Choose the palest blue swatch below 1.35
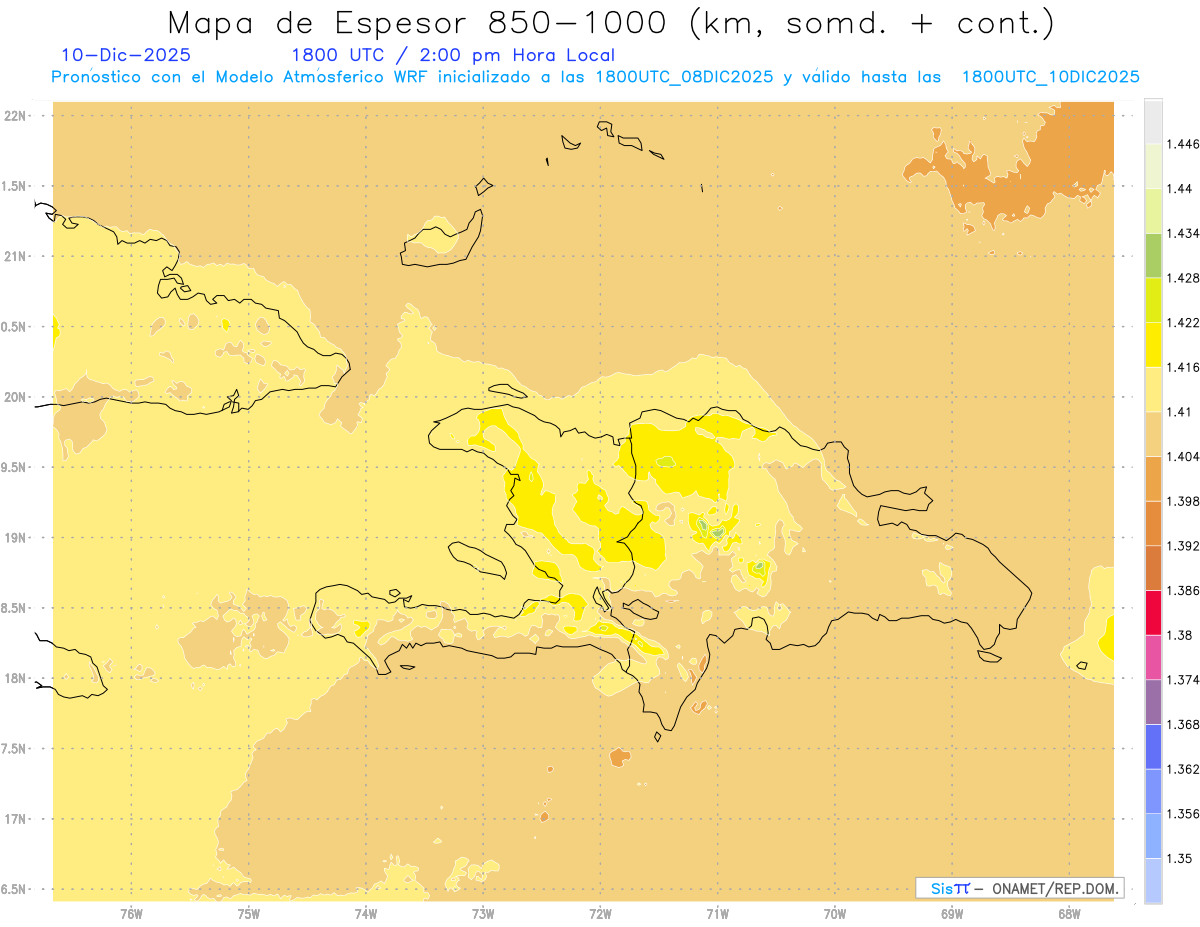This screenshot has height=927, width=1200. pyautogui.click(x=1153, y=881)
